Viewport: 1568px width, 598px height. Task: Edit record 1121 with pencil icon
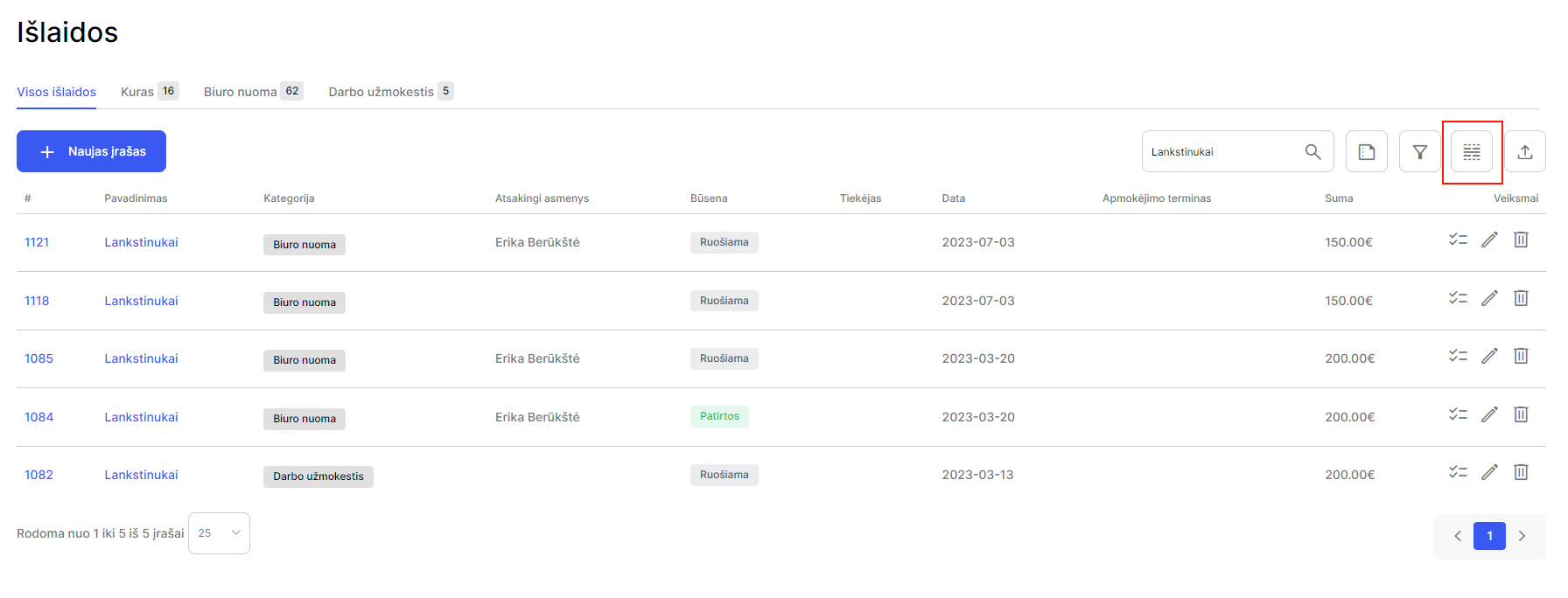click(1489, 240)
